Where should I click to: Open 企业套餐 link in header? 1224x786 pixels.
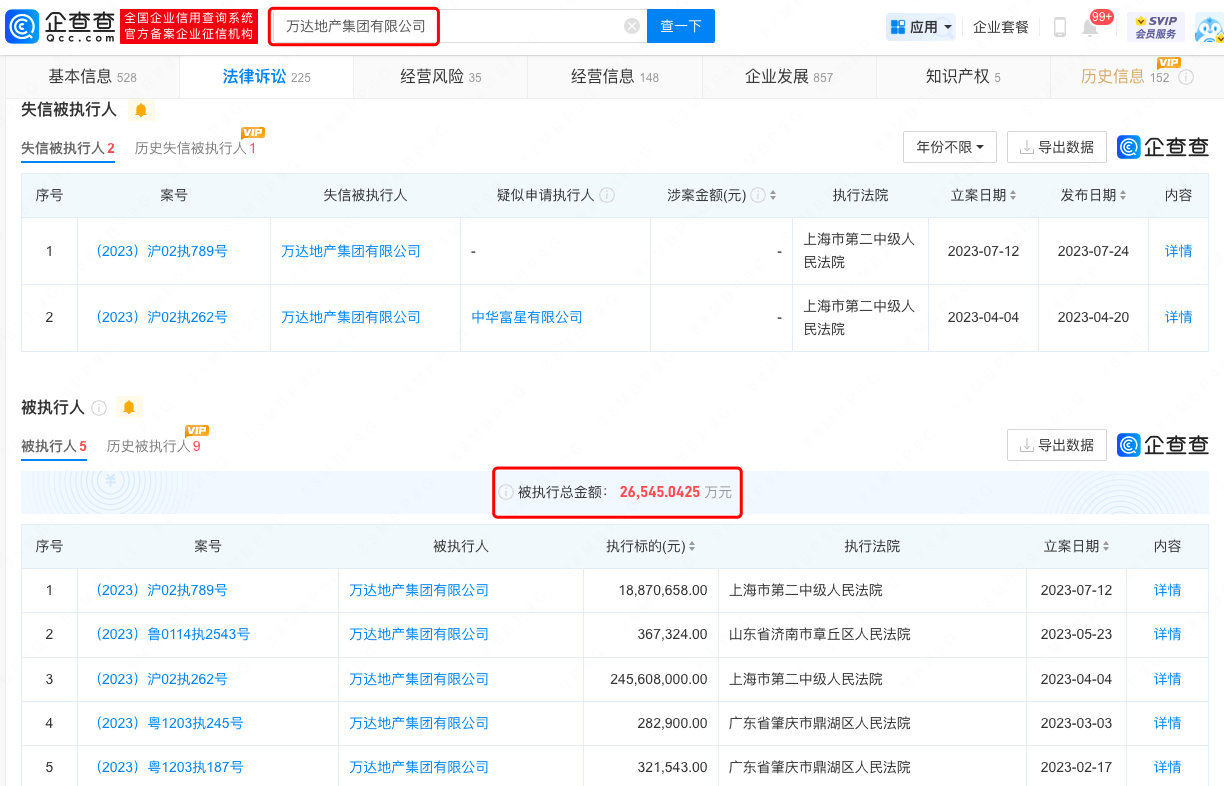tap(1001, 27)
